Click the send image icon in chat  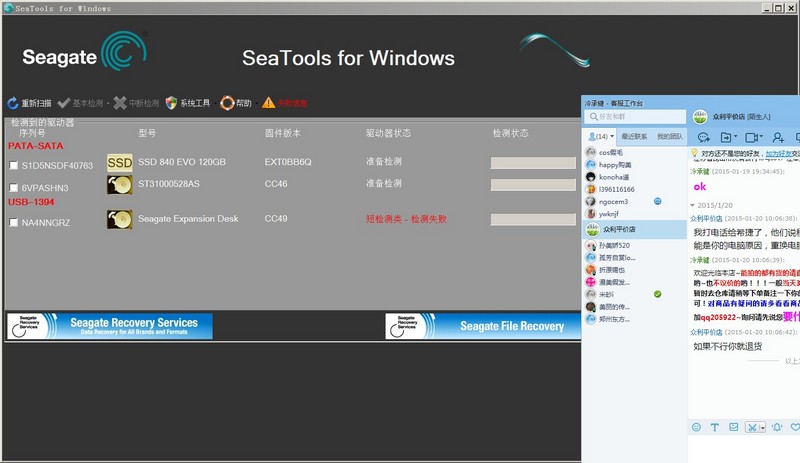pos(734,427)
